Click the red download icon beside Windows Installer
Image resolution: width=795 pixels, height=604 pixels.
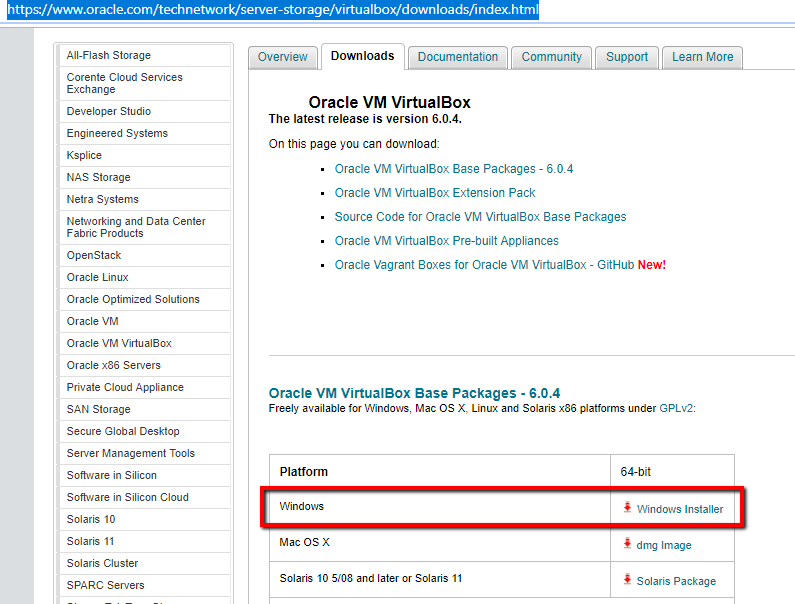627,507
